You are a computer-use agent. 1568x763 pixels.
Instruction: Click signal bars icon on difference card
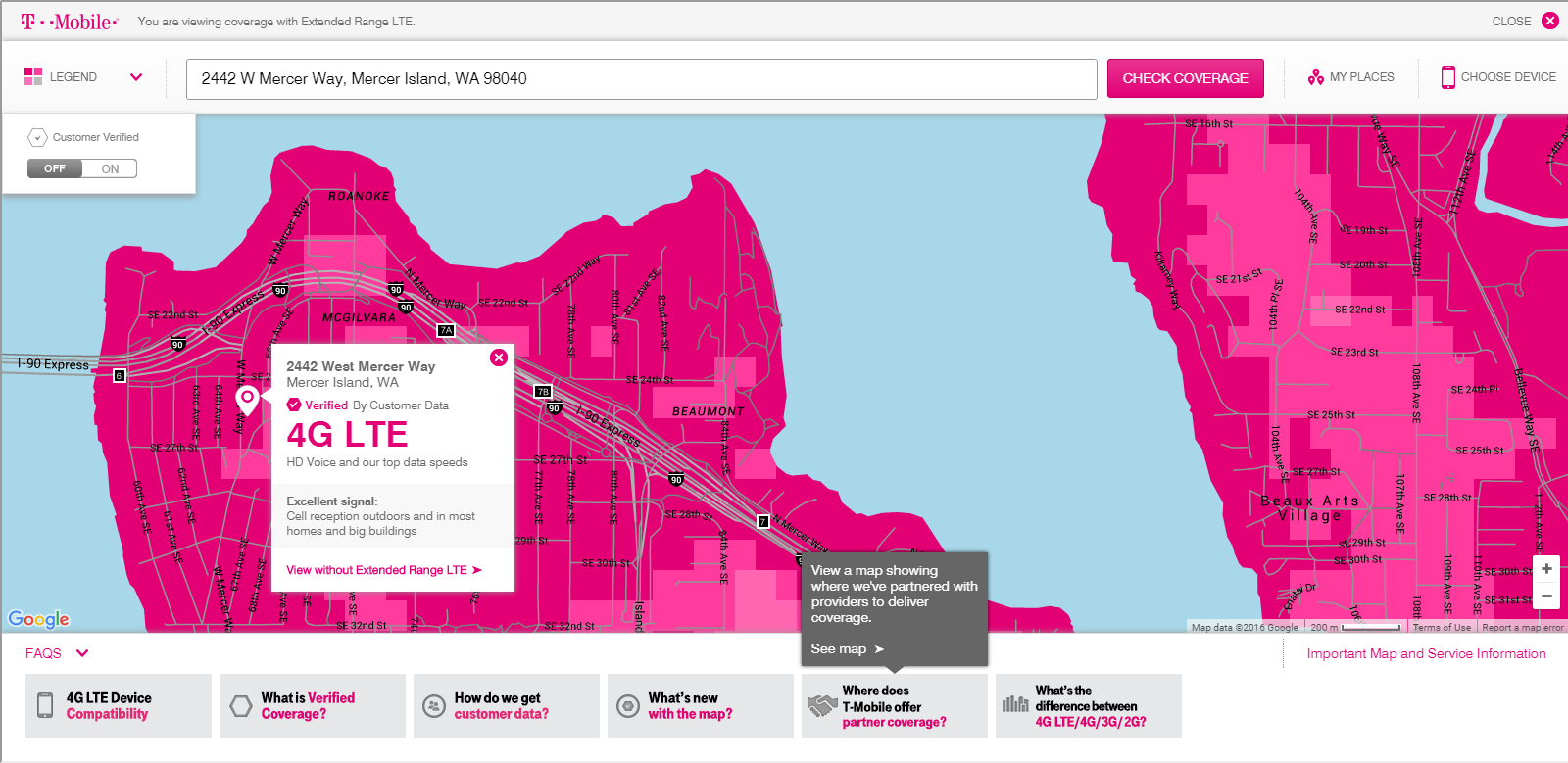pos(1015,703)
